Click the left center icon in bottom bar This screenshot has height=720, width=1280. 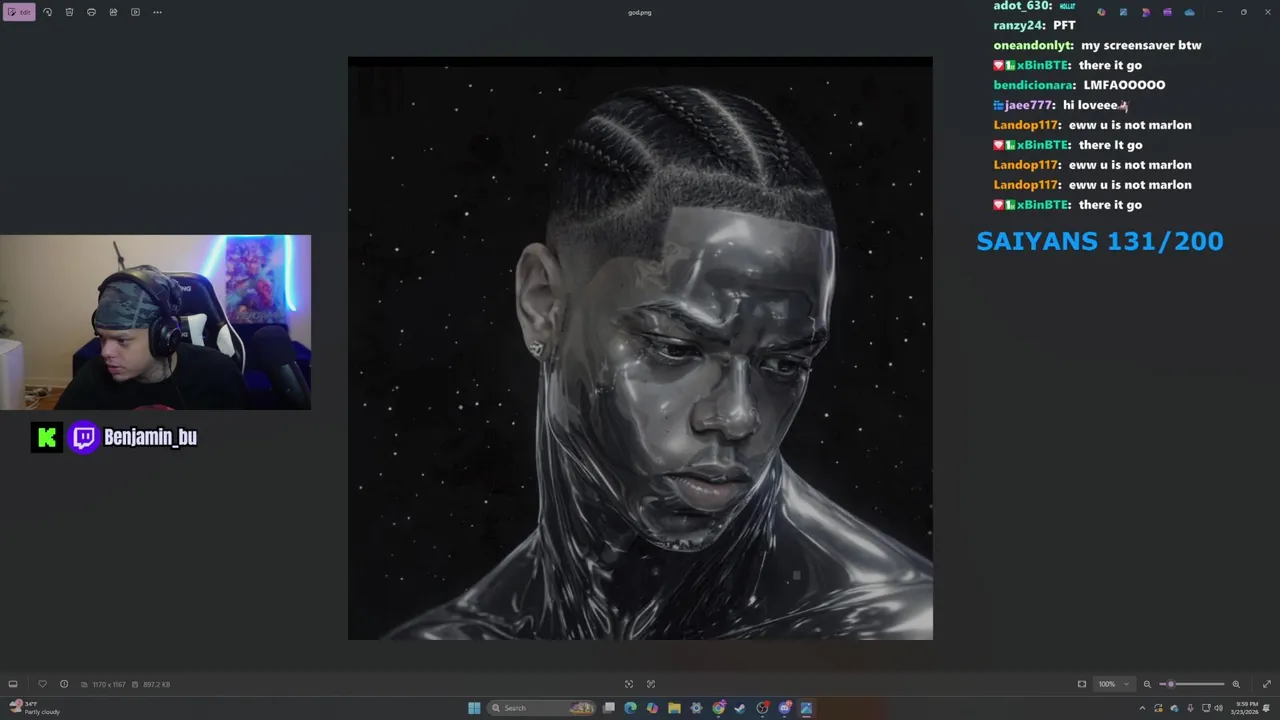tap(629, 684)
